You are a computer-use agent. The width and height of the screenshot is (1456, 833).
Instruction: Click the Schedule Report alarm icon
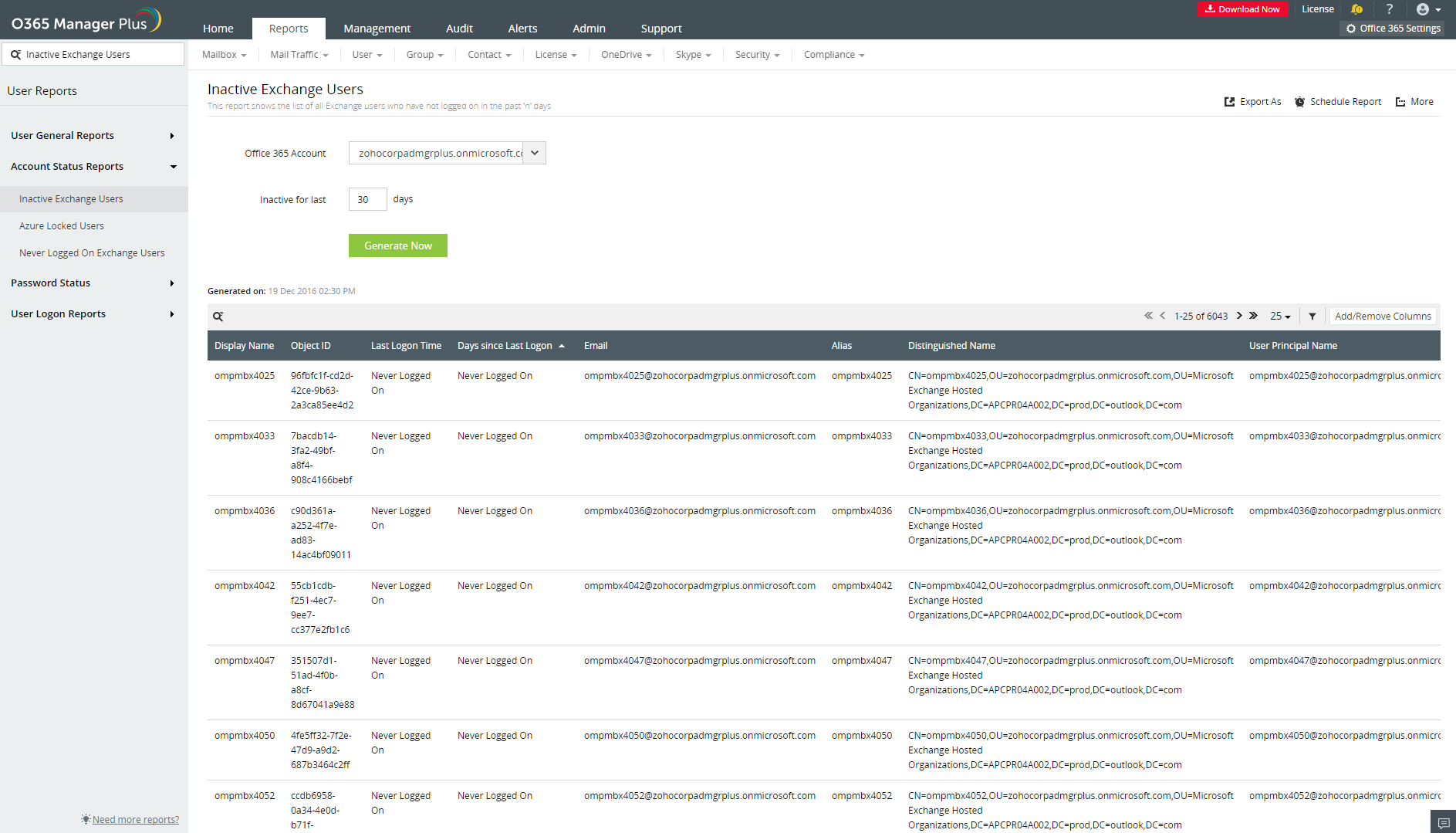tap(1299, 102)
